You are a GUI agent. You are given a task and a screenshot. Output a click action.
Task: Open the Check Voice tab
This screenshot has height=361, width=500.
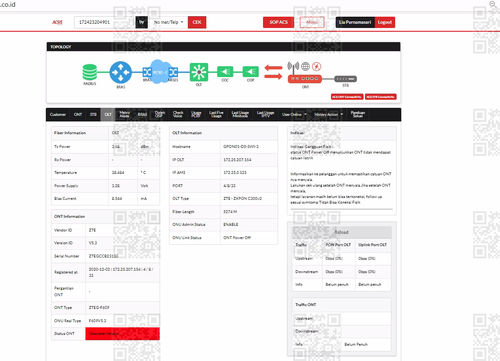click(178, 114)
